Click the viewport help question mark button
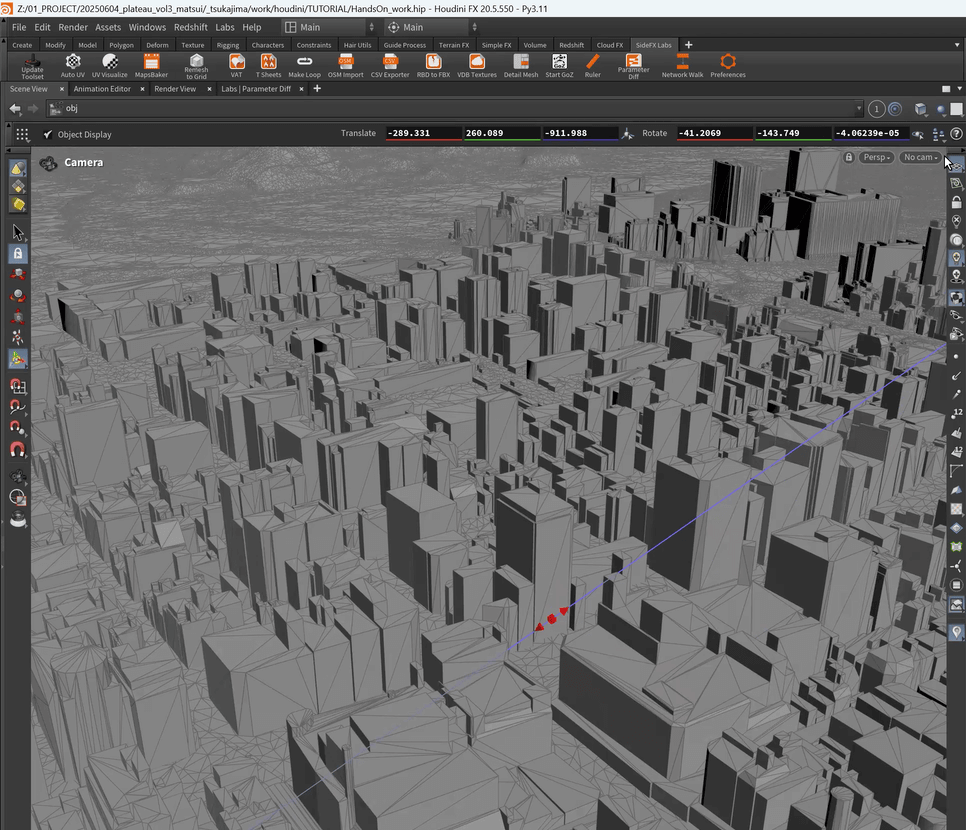Image resolution: width=966 pixels, height=830 pixels. click(956, 134)
